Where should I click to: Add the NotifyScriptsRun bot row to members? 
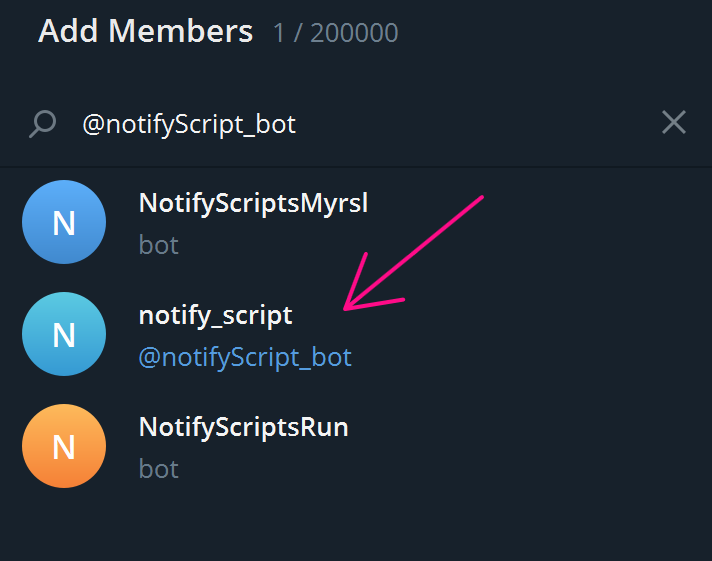450,447
